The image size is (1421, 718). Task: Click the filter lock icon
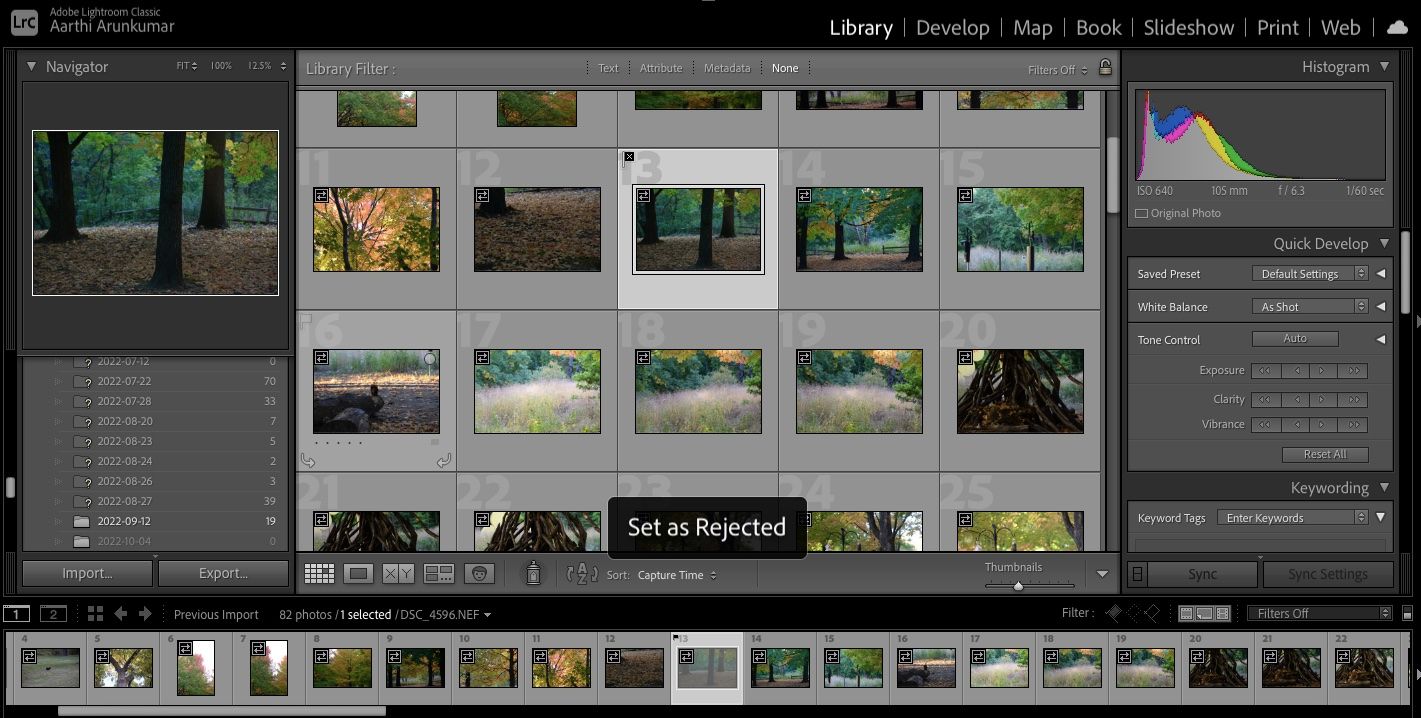point(1105,68)
